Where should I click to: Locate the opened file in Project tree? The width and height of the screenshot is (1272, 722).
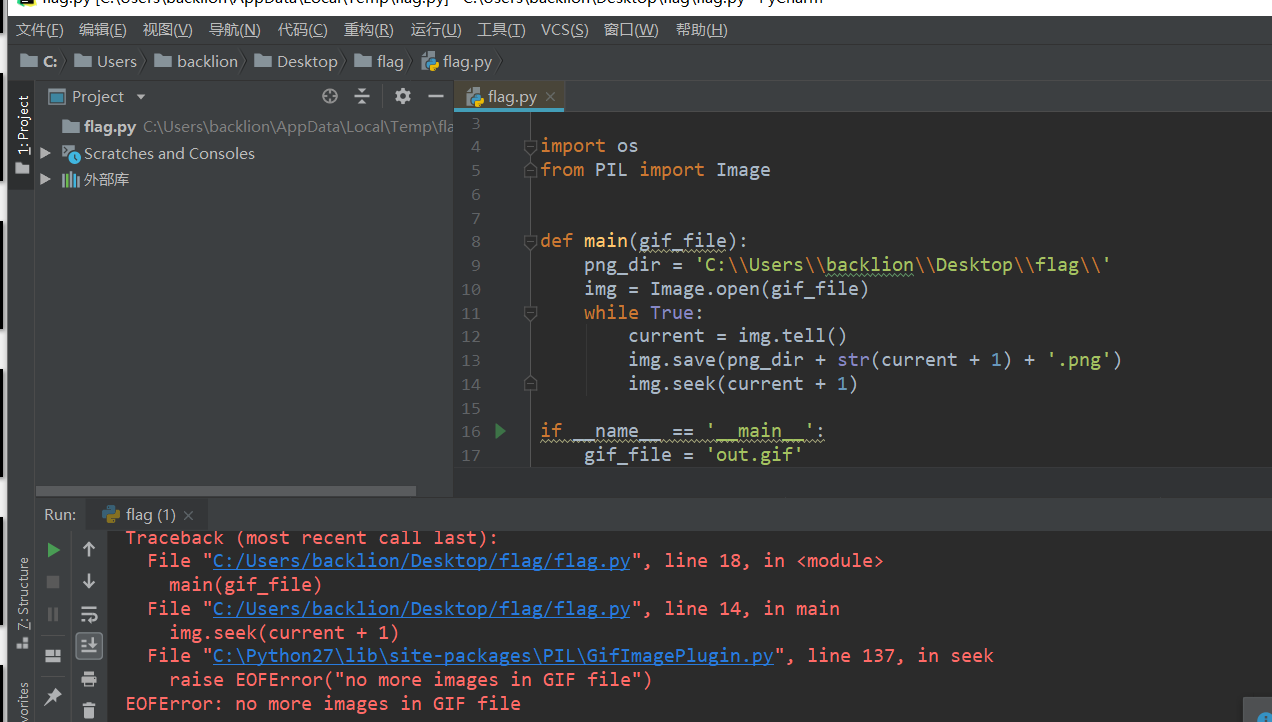[330, 96]
